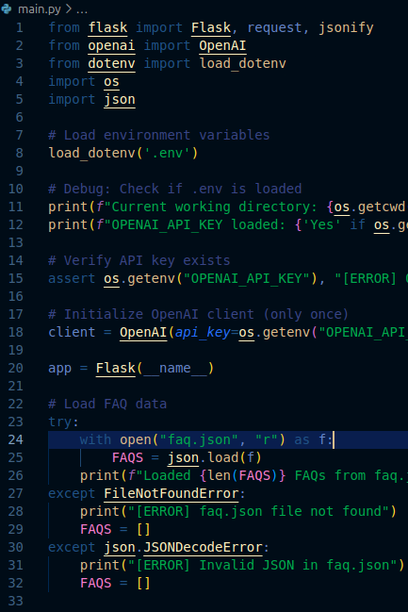This screenshot has height=612, width=408.
Task: Click the Flask(__name__) constructor call
Action: coord(155,368)
